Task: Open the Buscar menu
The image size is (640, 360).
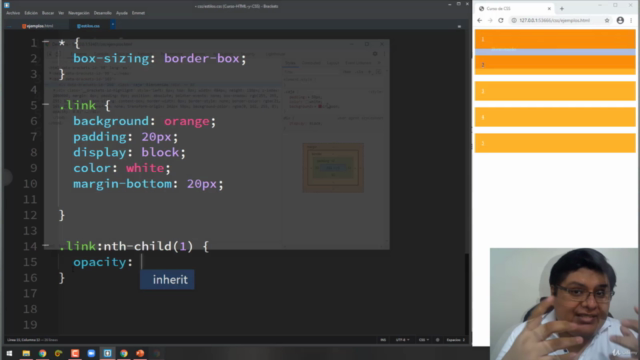Action: tap(48, 13)
